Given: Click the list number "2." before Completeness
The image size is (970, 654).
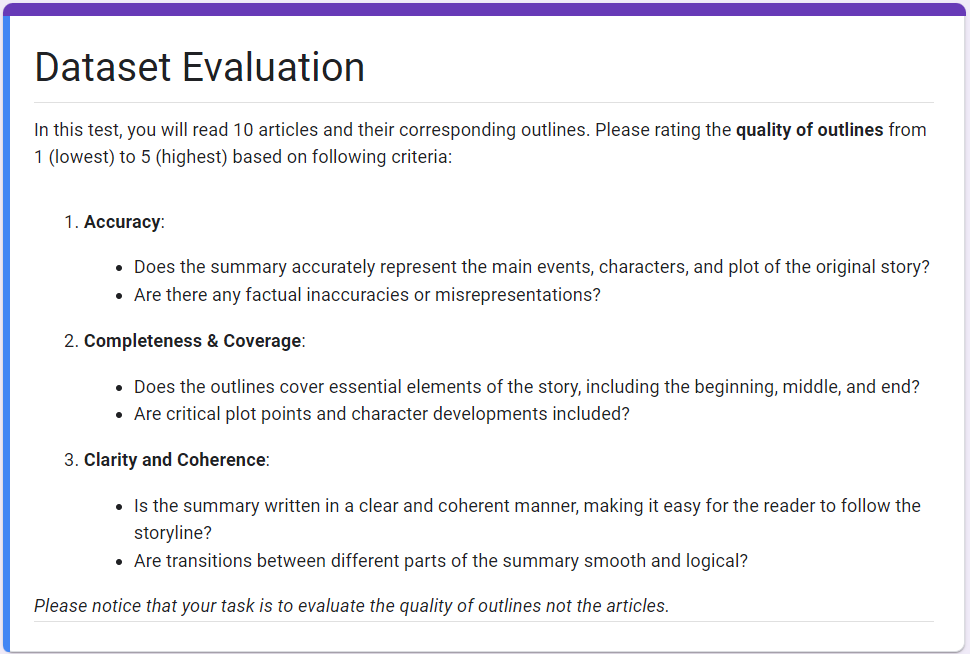Looking at the screenshot, I should tap(71, 341).
